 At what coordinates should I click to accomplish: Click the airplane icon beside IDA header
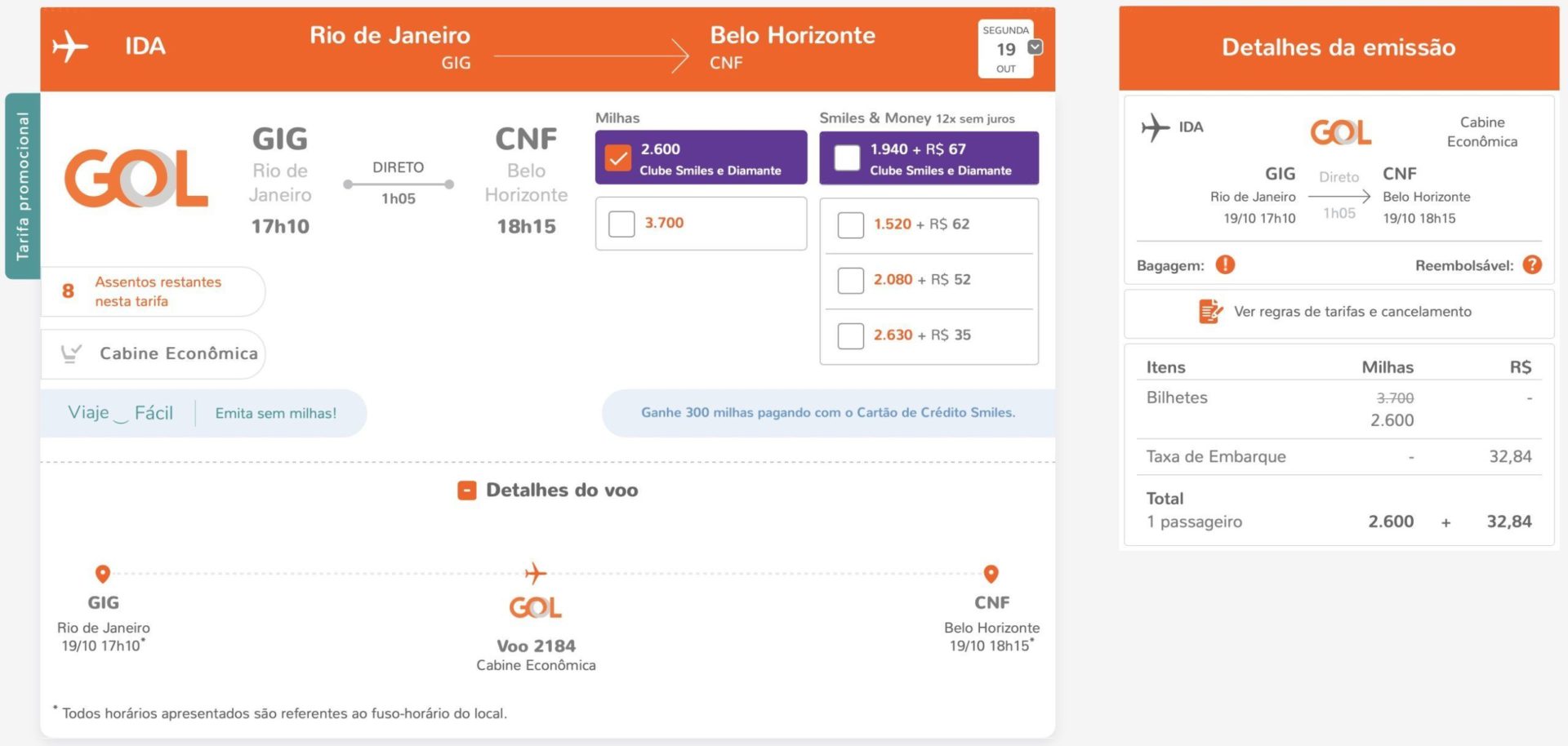coord(71,47)
